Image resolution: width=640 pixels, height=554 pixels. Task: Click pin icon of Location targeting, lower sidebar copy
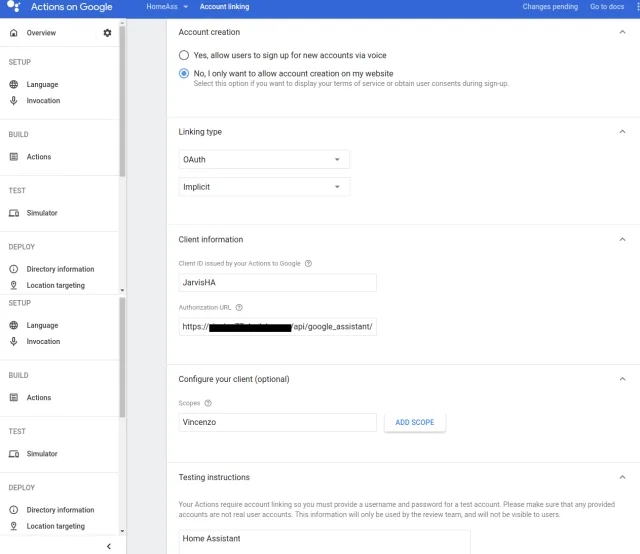[x=13, y=526]
